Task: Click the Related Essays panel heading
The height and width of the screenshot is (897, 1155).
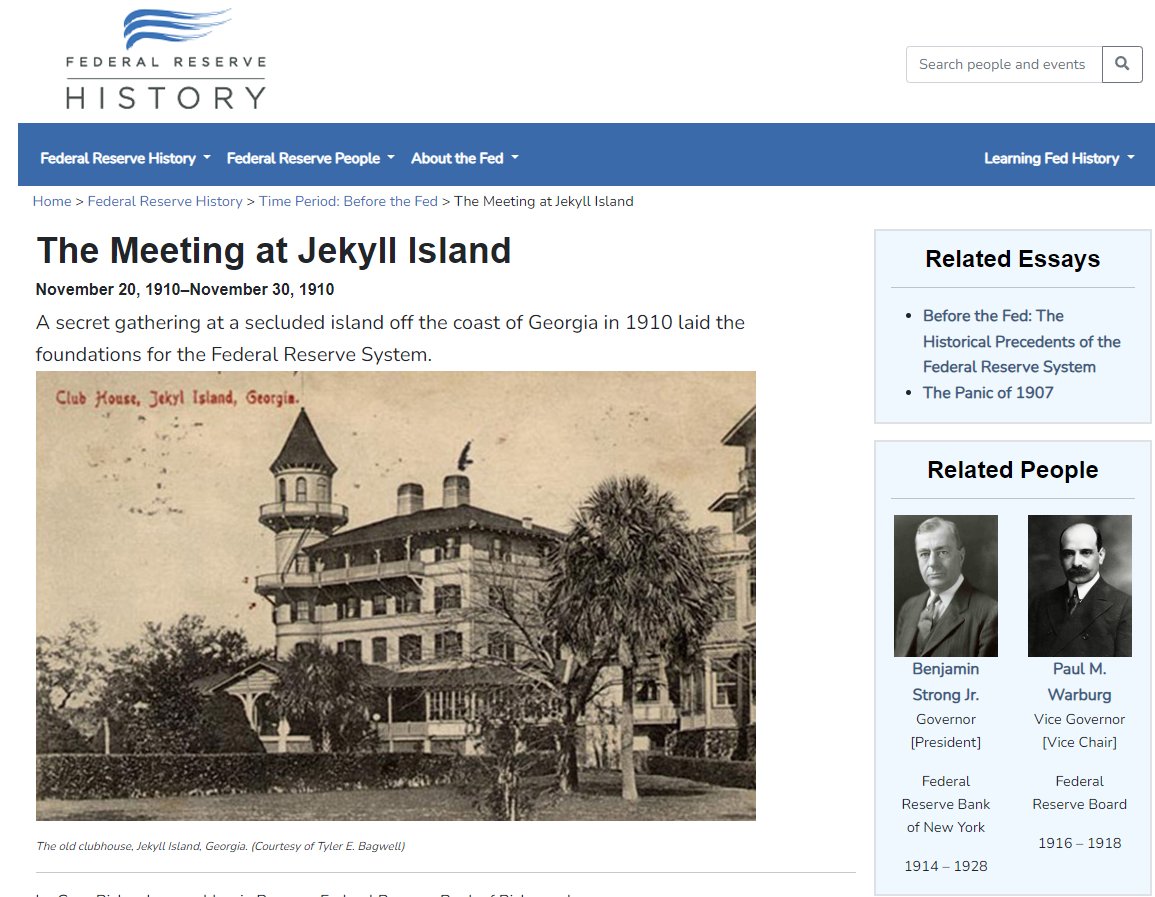Action: 1012,258
